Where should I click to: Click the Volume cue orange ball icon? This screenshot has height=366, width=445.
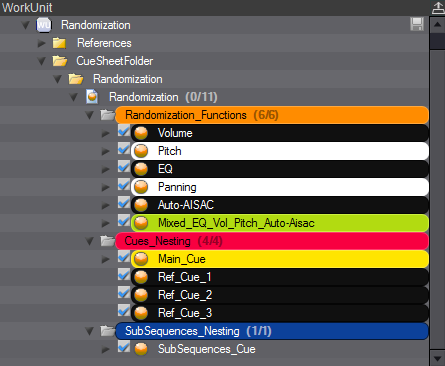click(x=141, y=133)
